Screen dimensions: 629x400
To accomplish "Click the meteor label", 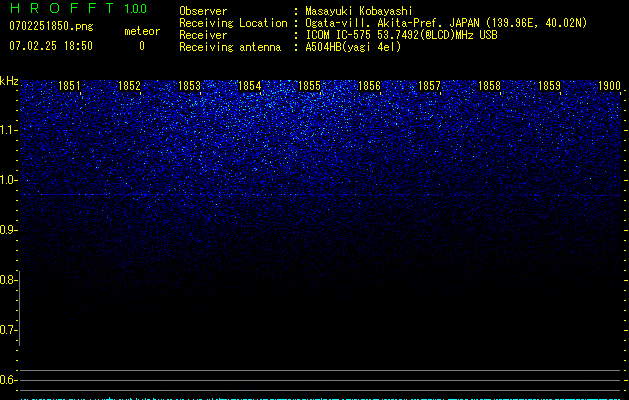I will tap(142, 31).
